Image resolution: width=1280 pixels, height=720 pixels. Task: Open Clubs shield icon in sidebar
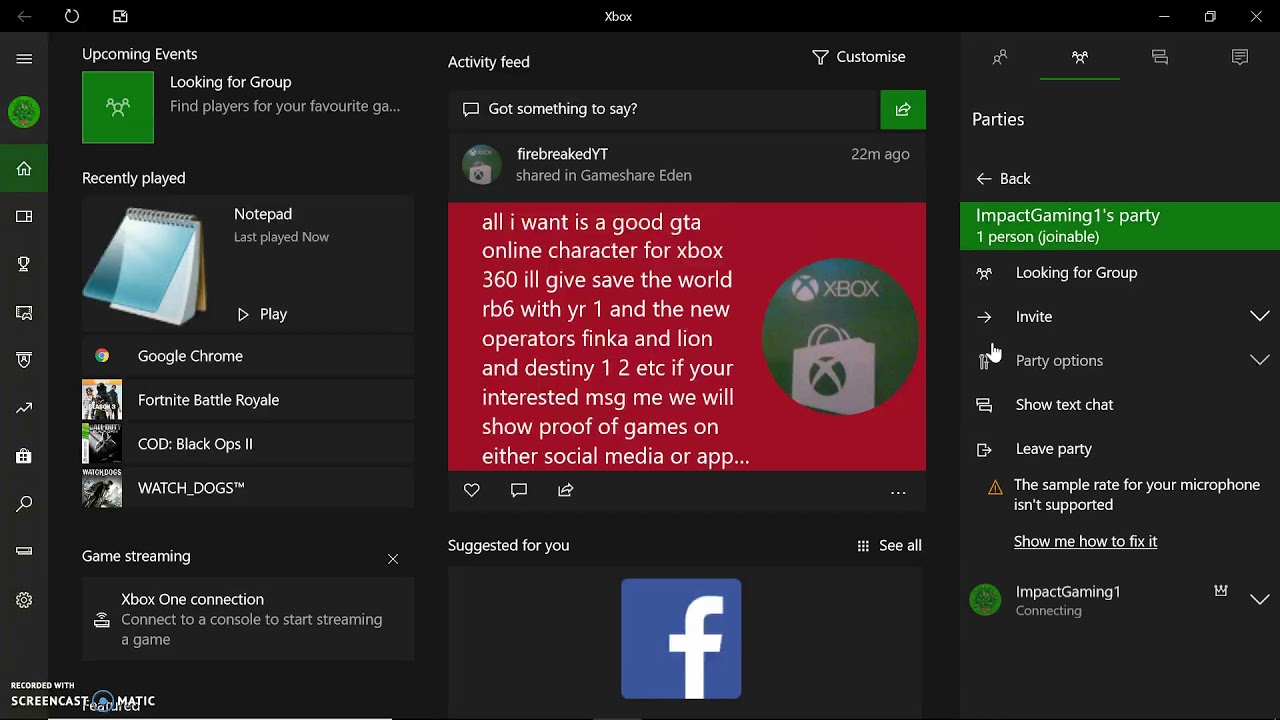(24, 360)
